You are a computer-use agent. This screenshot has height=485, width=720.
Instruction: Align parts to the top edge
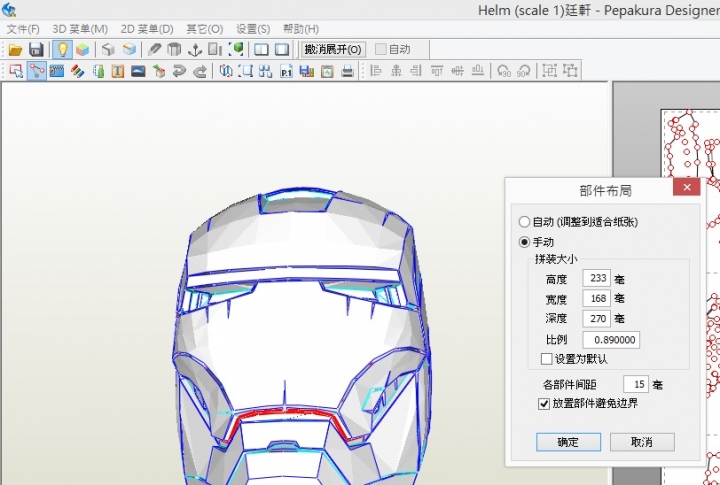click(437, 71)
